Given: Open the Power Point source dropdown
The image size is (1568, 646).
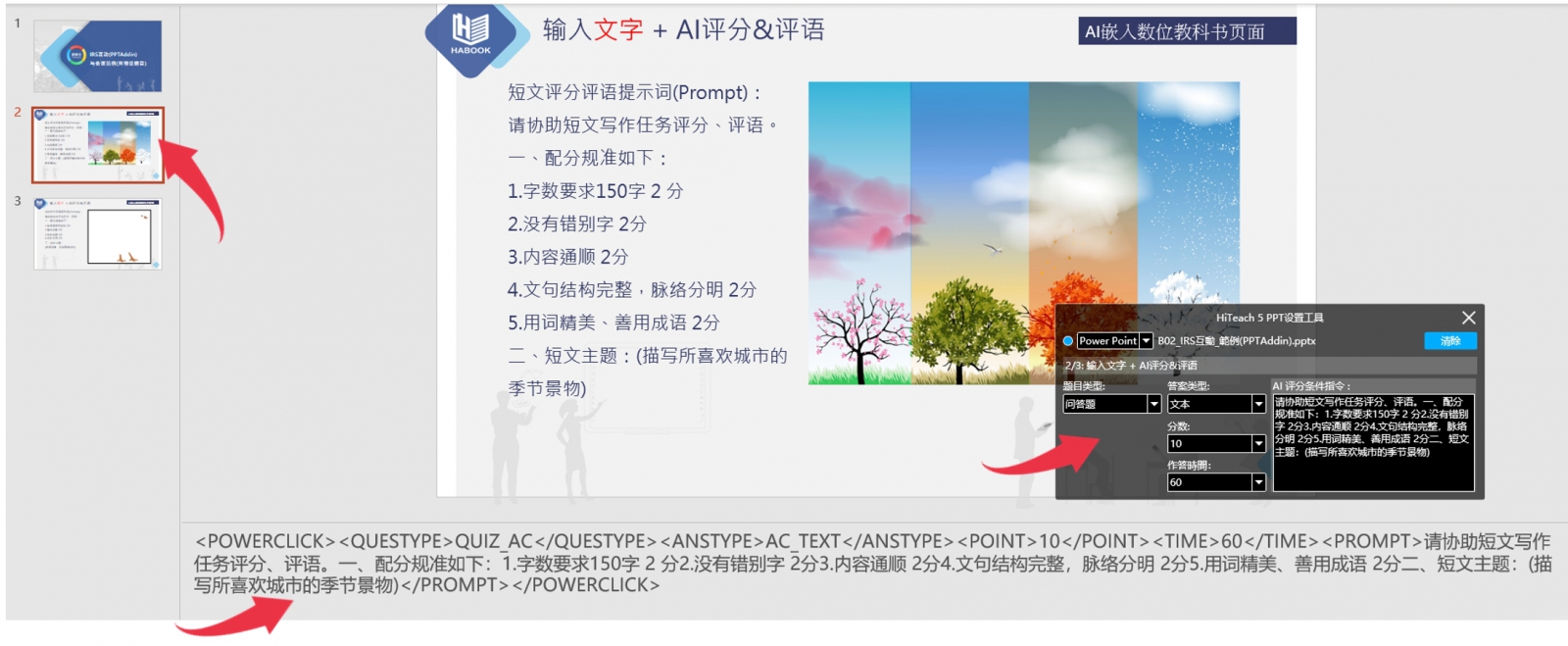Looking at the screenshot, I should tap(1146, 341).
